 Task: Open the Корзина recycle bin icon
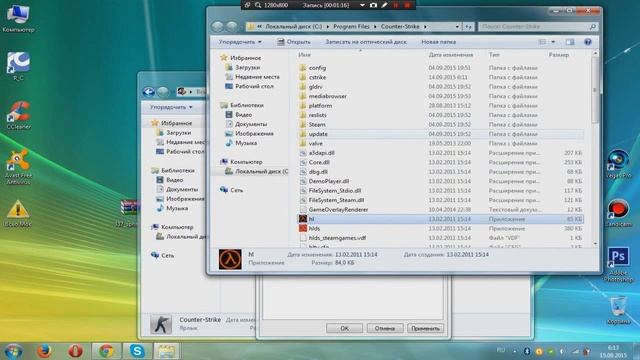618,310
